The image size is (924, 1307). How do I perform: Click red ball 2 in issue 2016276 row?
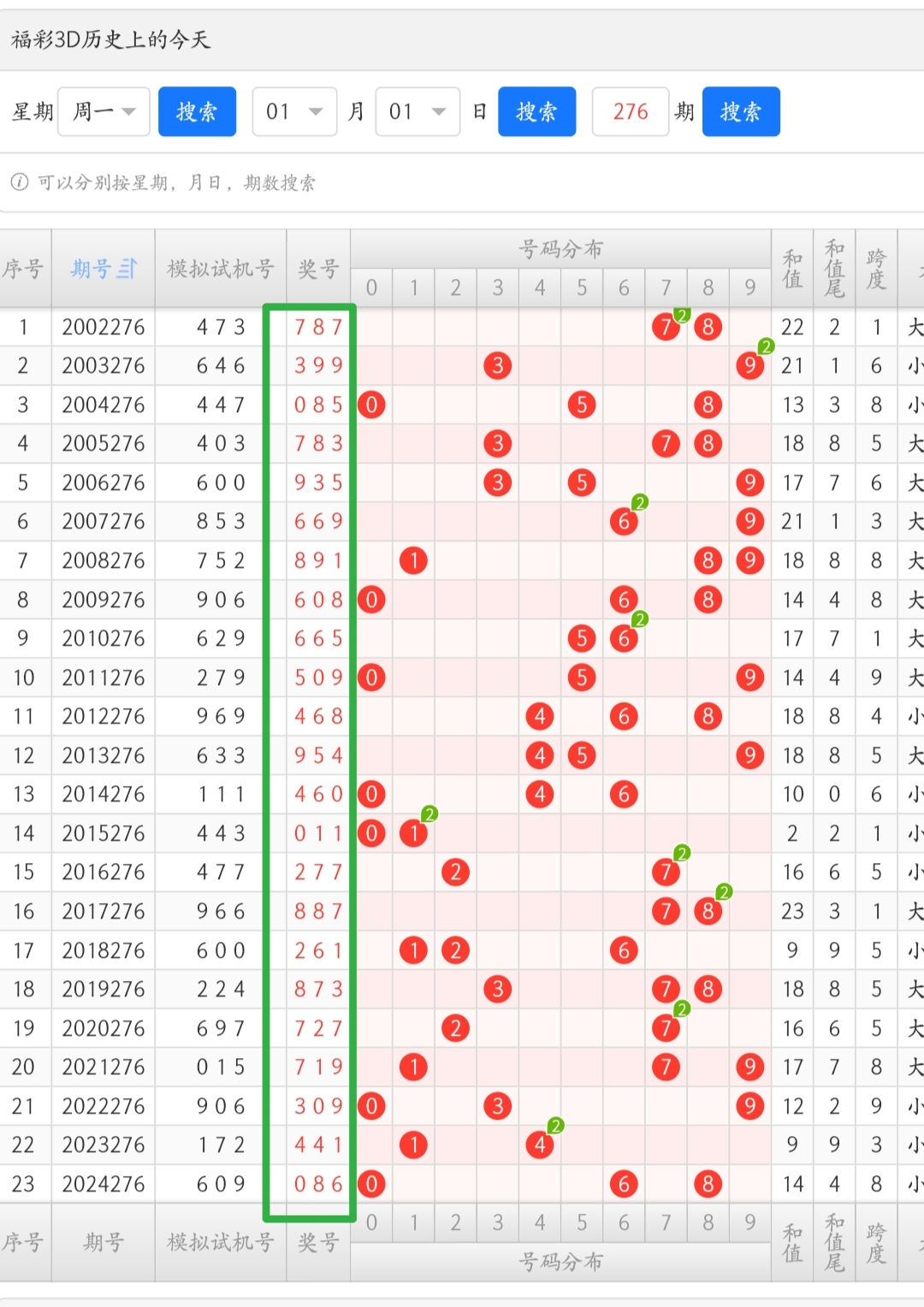456,872
